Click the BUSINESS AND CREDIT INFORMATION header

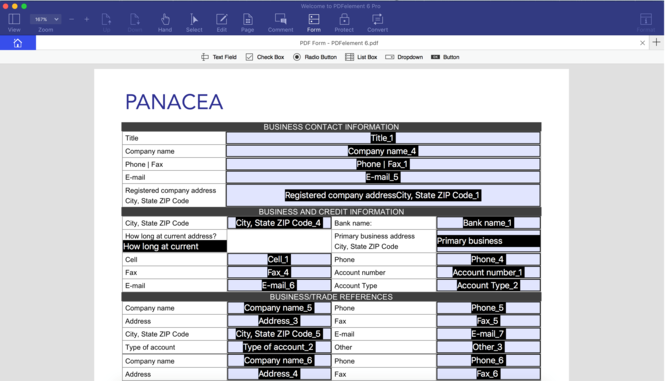(331, 212)
